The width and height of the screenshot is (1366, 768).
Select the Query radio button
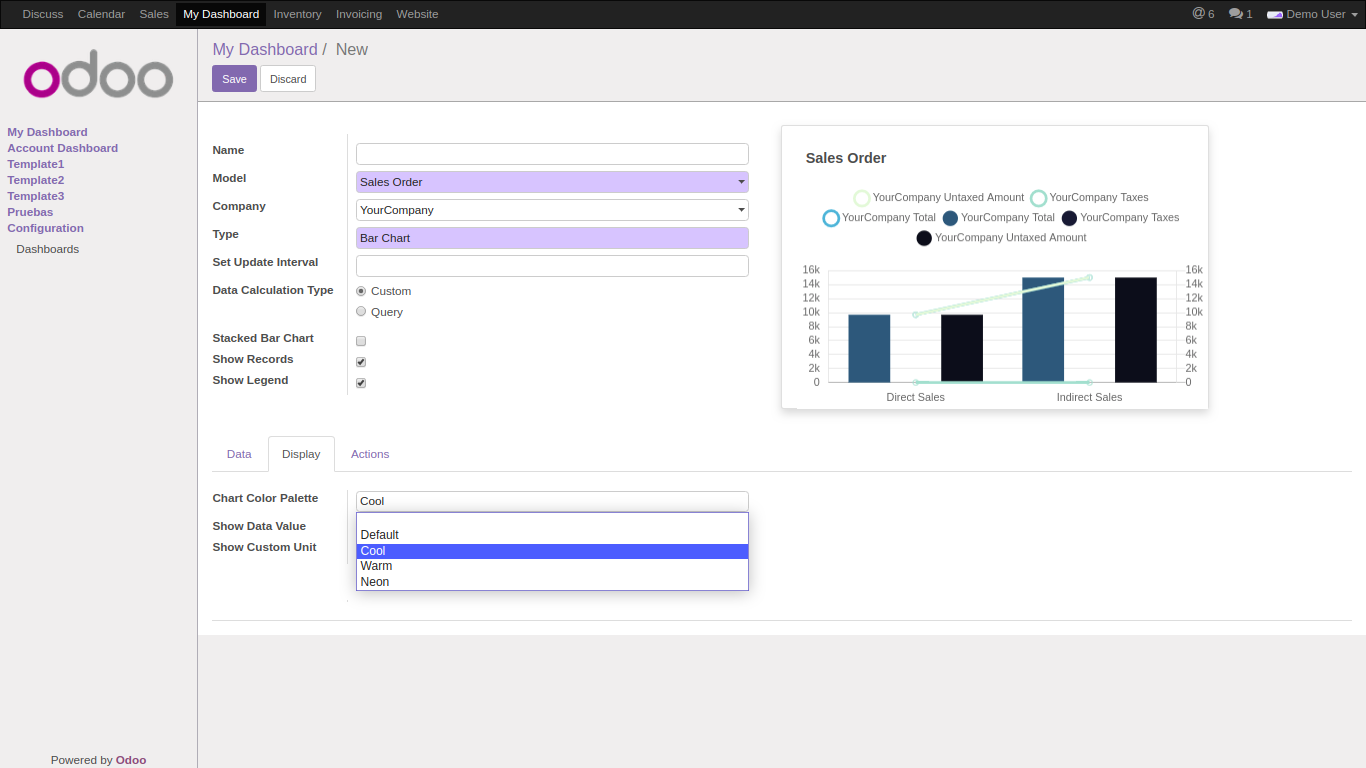tap(361, 311)
